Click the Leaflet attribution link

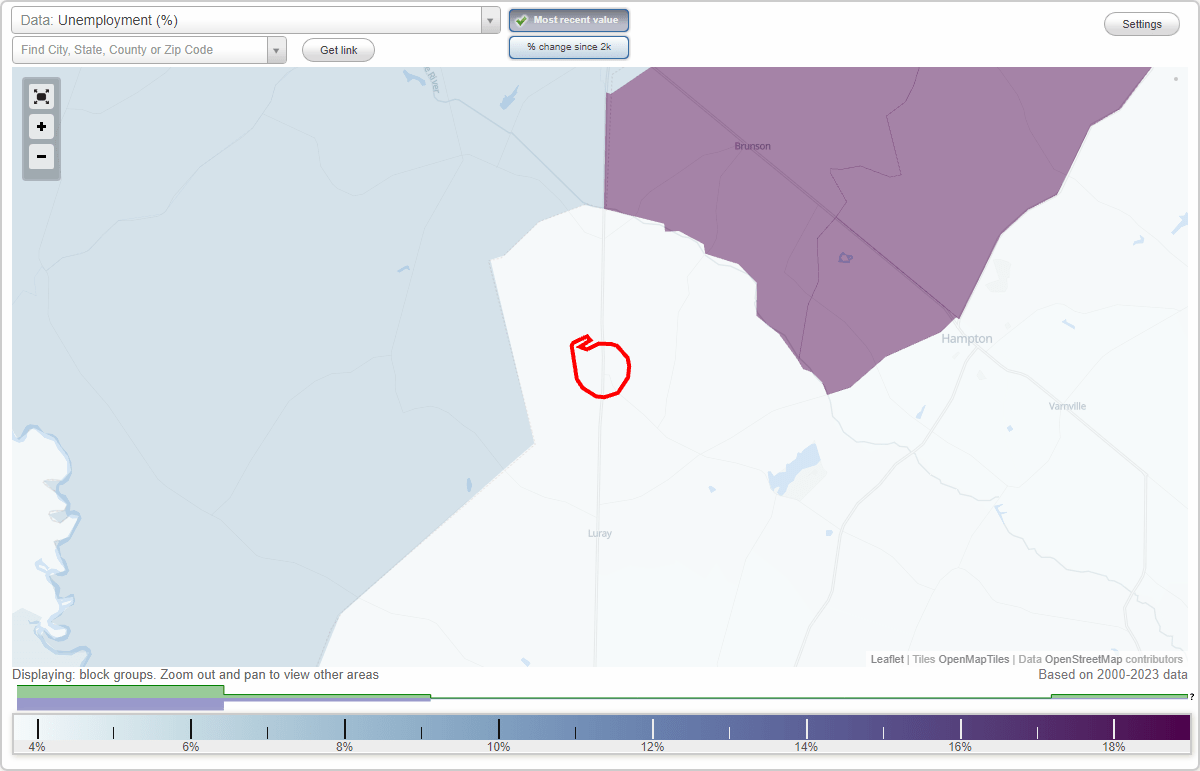coord(886,659)
